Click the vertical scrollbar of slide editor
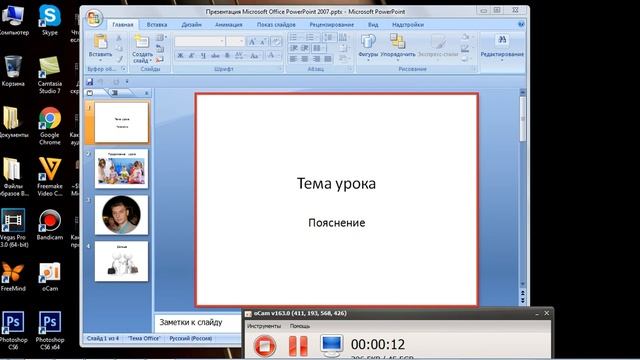Viewport: 640px width, 360px height. pos(522,188)
